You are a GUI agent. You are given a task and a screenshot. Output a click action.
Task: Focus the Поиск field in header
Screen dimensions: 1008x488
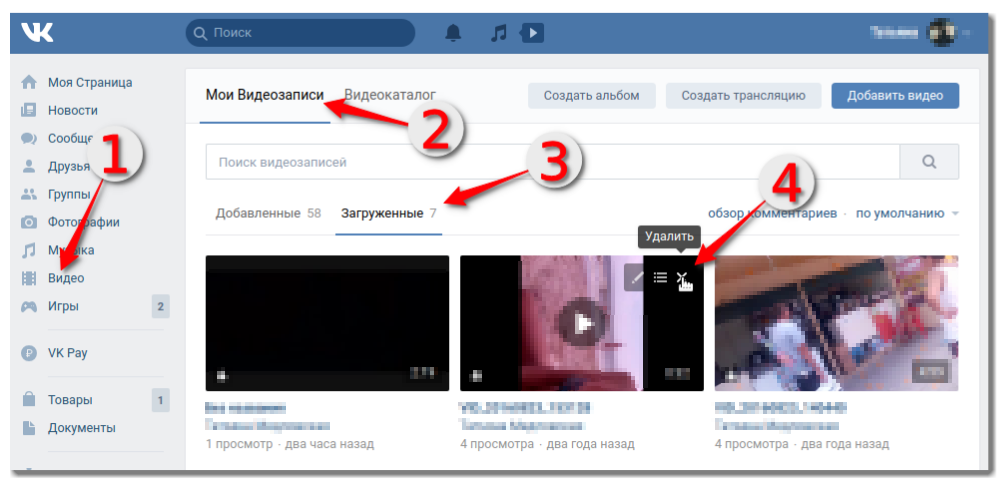pos(300,33)
